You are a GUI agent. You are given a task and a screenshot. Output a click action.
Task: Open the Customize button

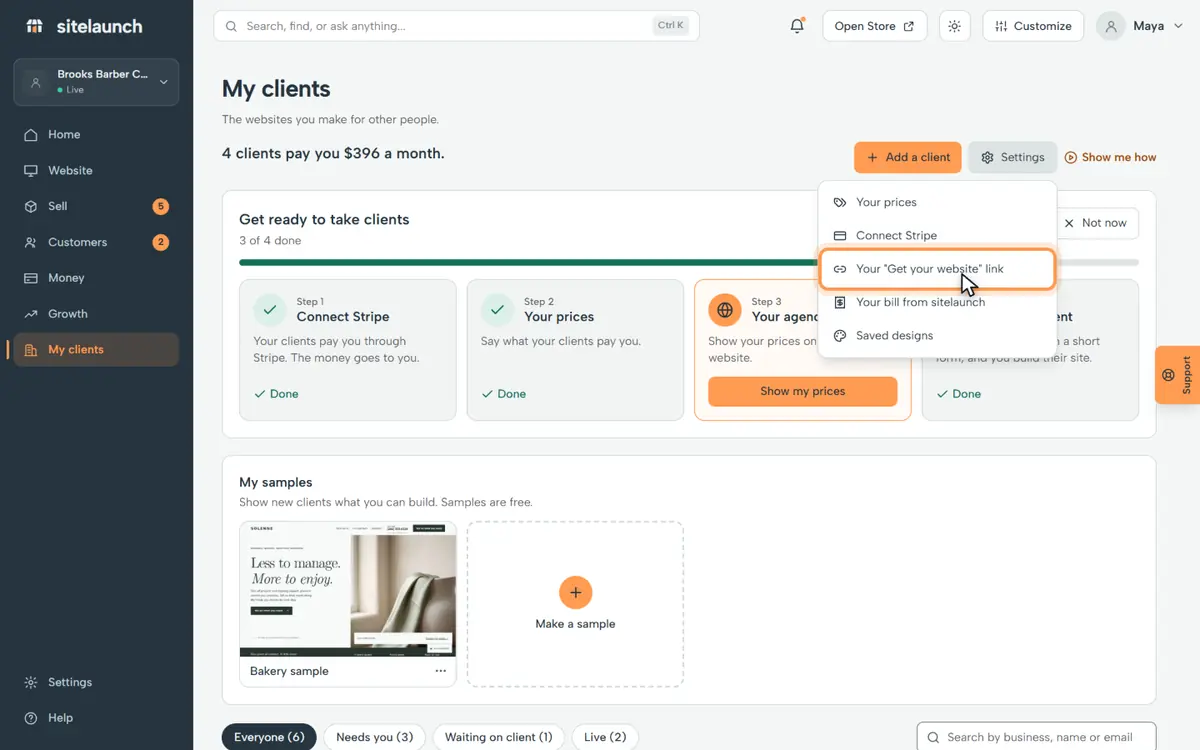[x=1033, y=26]
